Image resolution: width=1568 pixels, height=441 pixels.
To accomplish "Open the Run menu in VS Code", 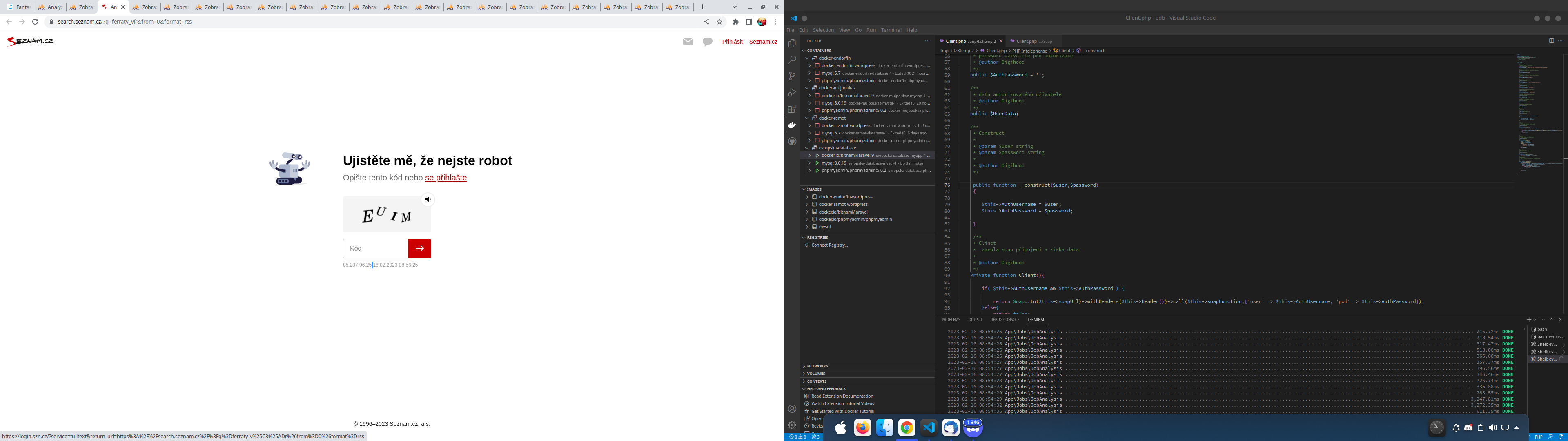I will pyautogui.click(x=871, y=30).
